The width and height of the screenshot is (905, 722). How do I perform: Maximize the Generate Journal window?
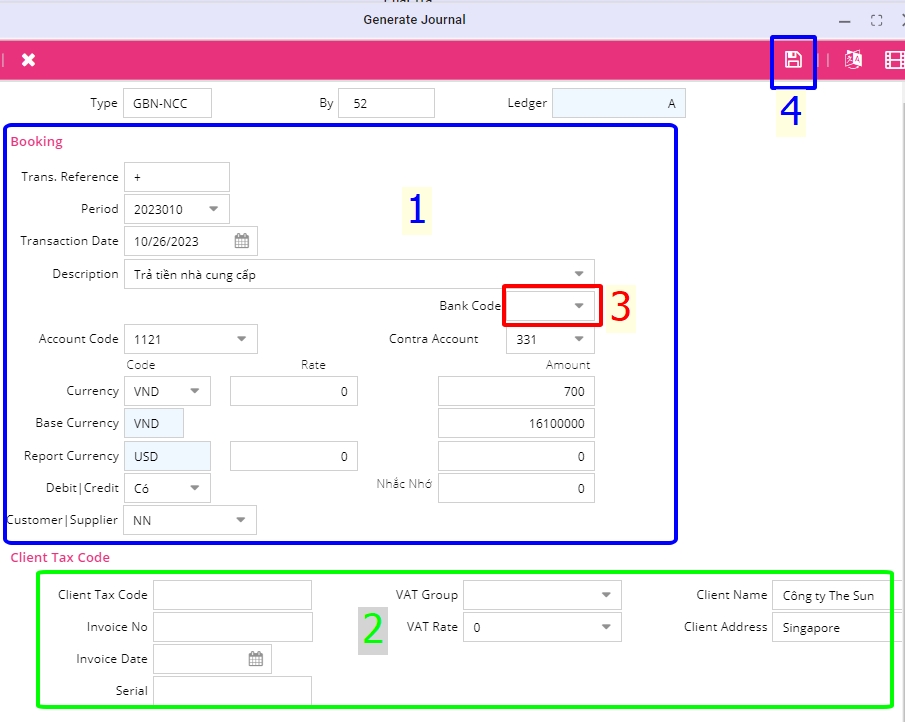point(876,20)
